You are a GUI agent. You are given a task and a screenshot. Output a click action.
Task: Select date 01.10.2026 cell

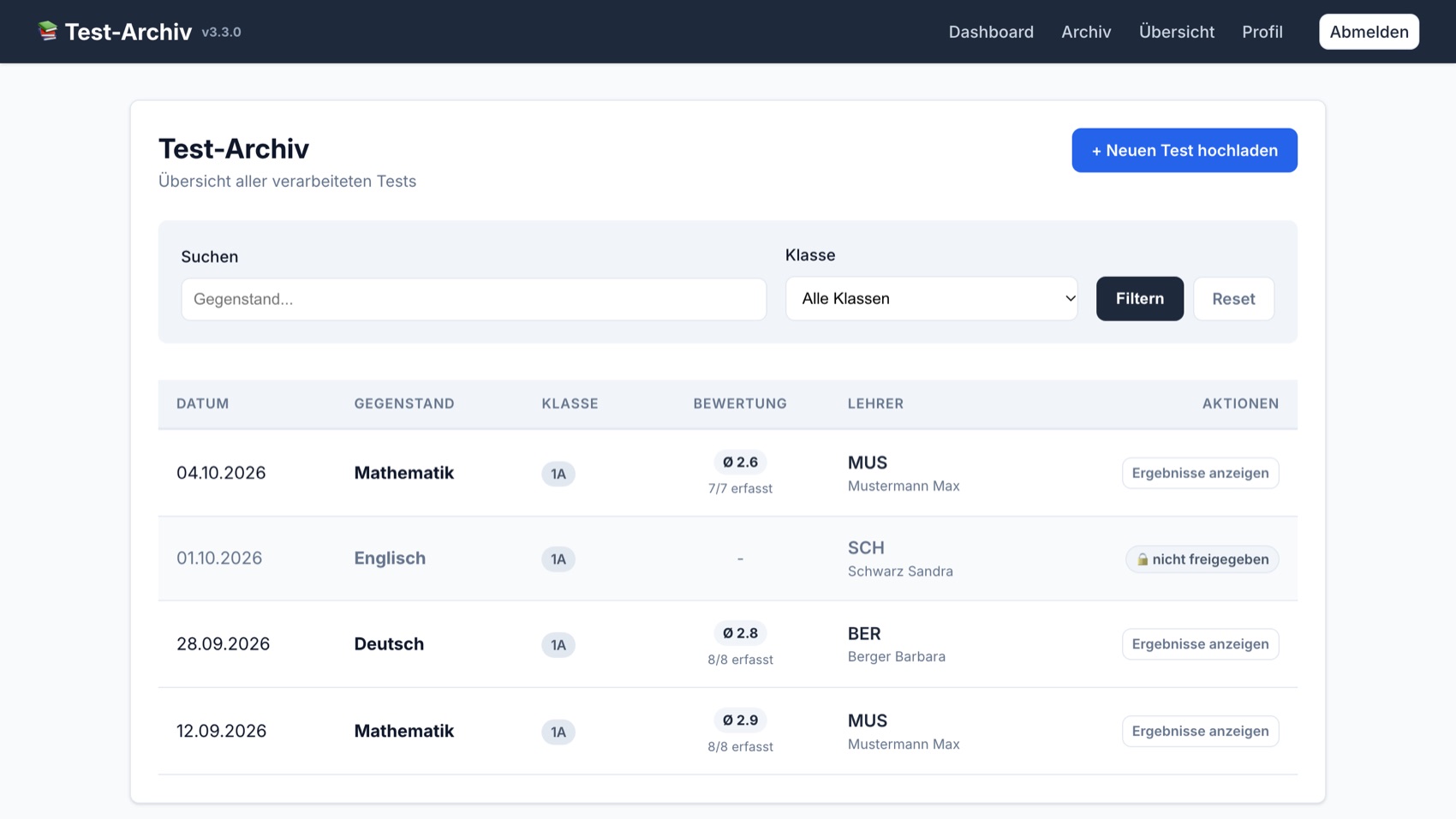219,559
